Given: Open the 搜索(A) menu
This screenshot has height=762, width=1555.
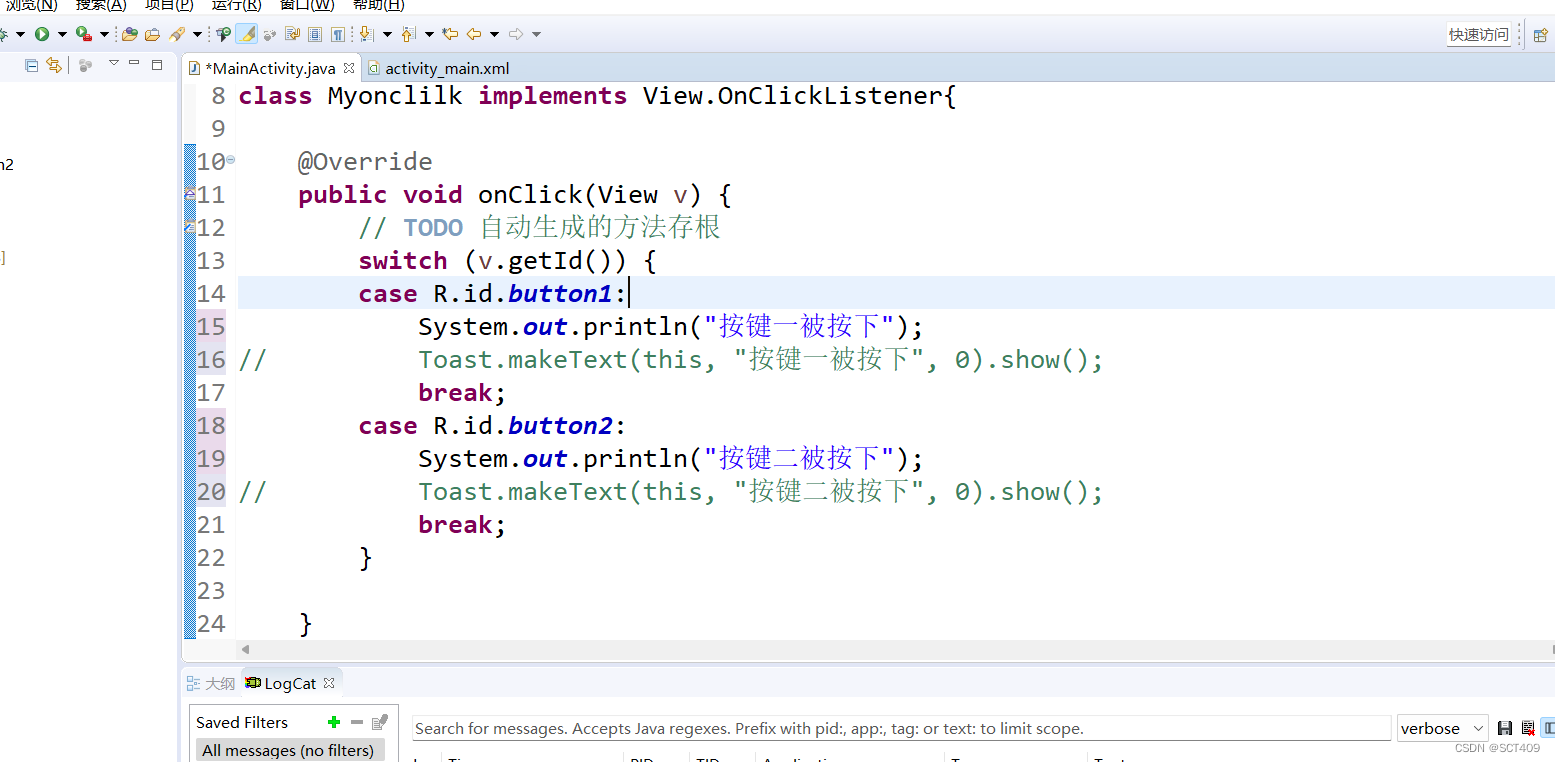Looking at the screenshot, I should [x=101, y=5].
